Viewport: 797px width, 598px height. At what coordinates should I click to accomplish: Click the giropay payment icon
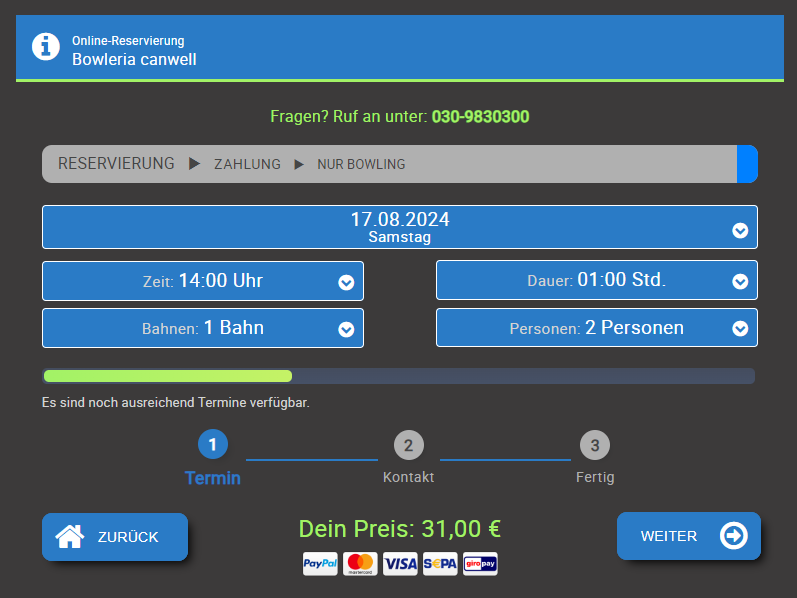point(480,564)
